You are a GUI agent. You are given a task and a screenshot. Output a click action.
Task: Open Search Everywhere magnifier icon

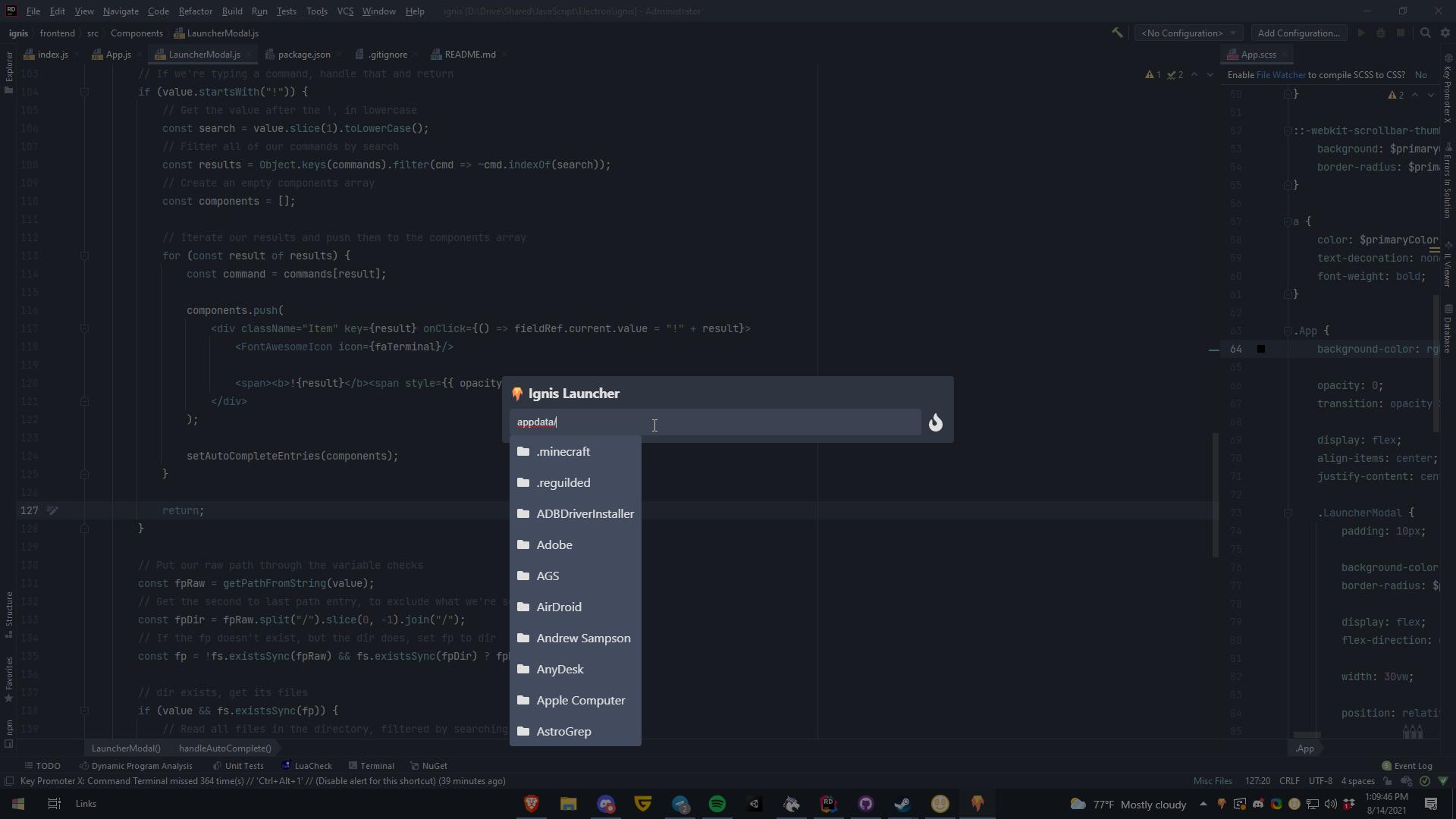point(1426,33)
